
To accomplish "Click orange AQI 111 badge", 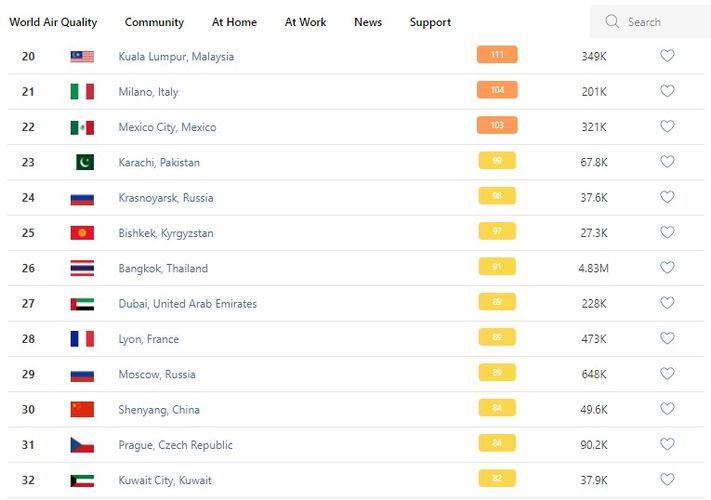I will tap(497, 55).
